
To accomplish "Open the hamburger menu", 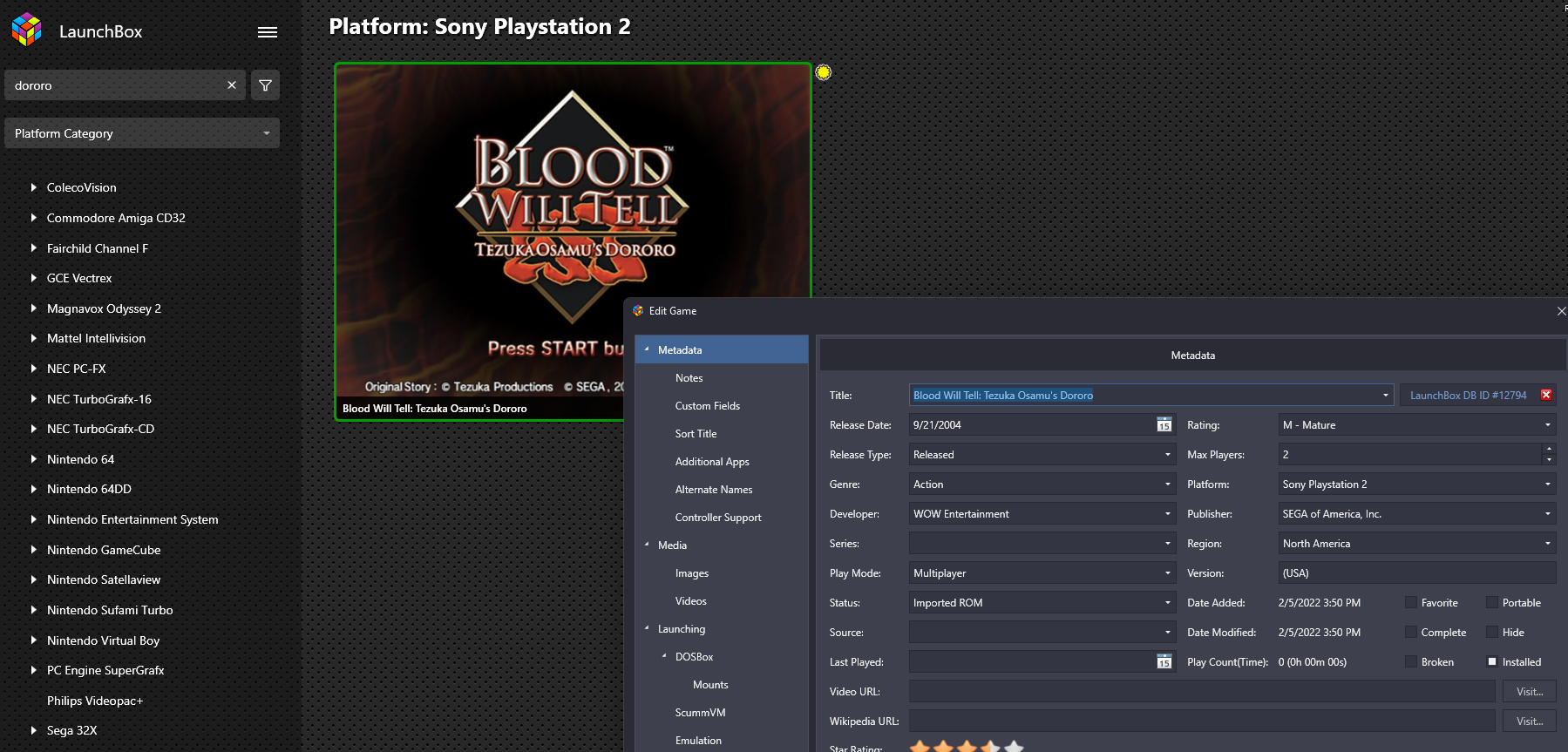I will tap(268, 32).
